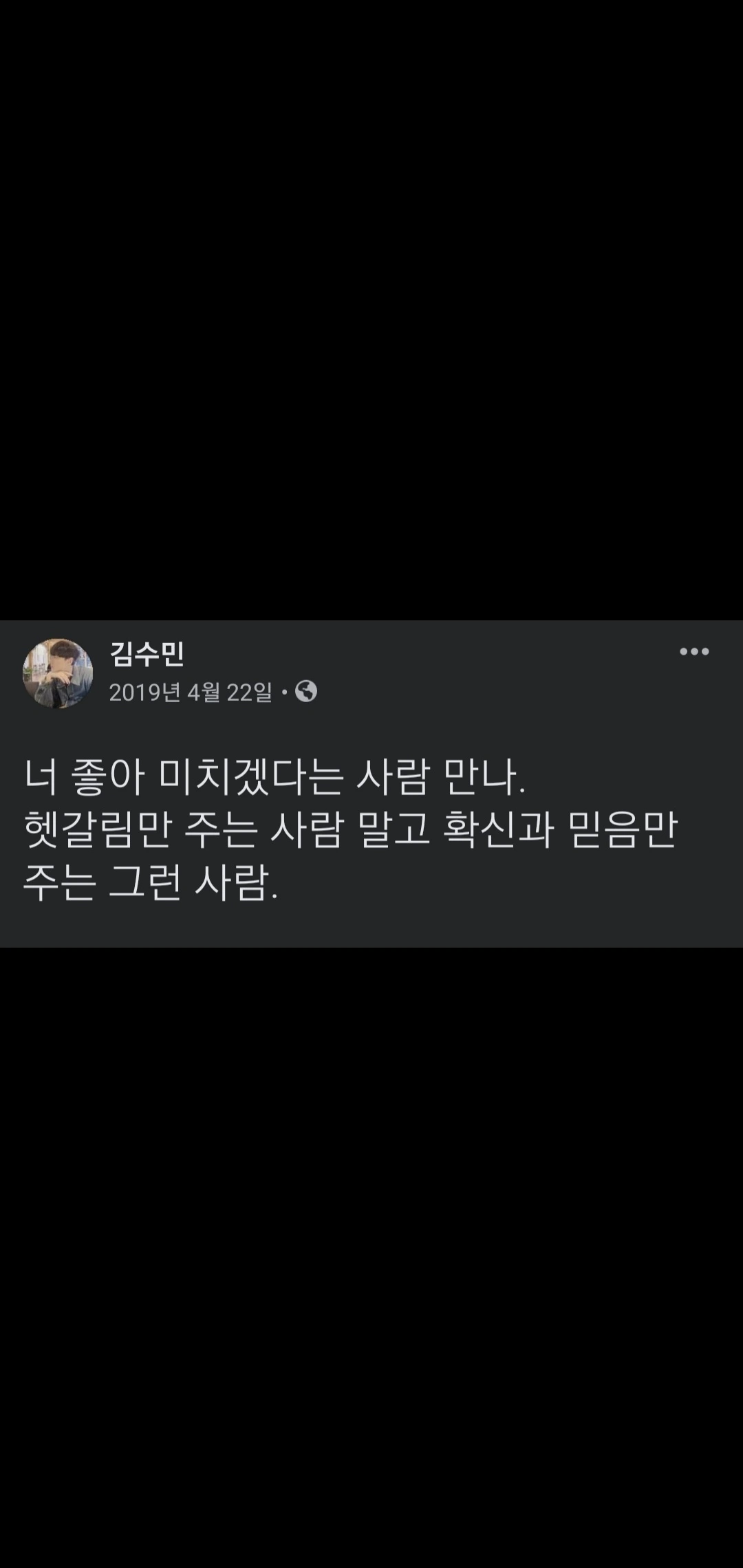Open the three-dot post options menu
The image size is (743, 1568).
click(x=694, y=651)
